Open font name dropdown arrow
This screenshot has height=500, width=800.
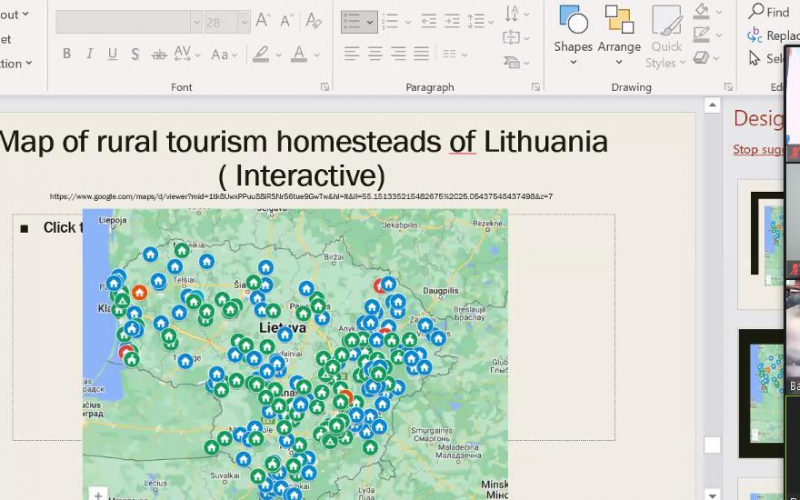196,22
